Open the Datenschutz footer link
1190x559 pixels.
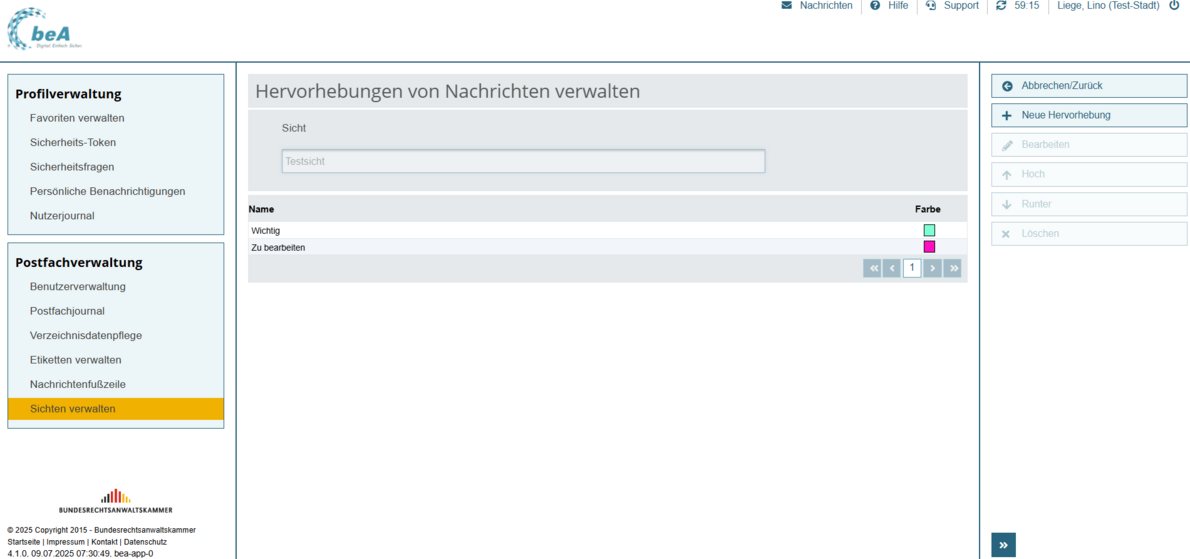(x=145, y=542)
